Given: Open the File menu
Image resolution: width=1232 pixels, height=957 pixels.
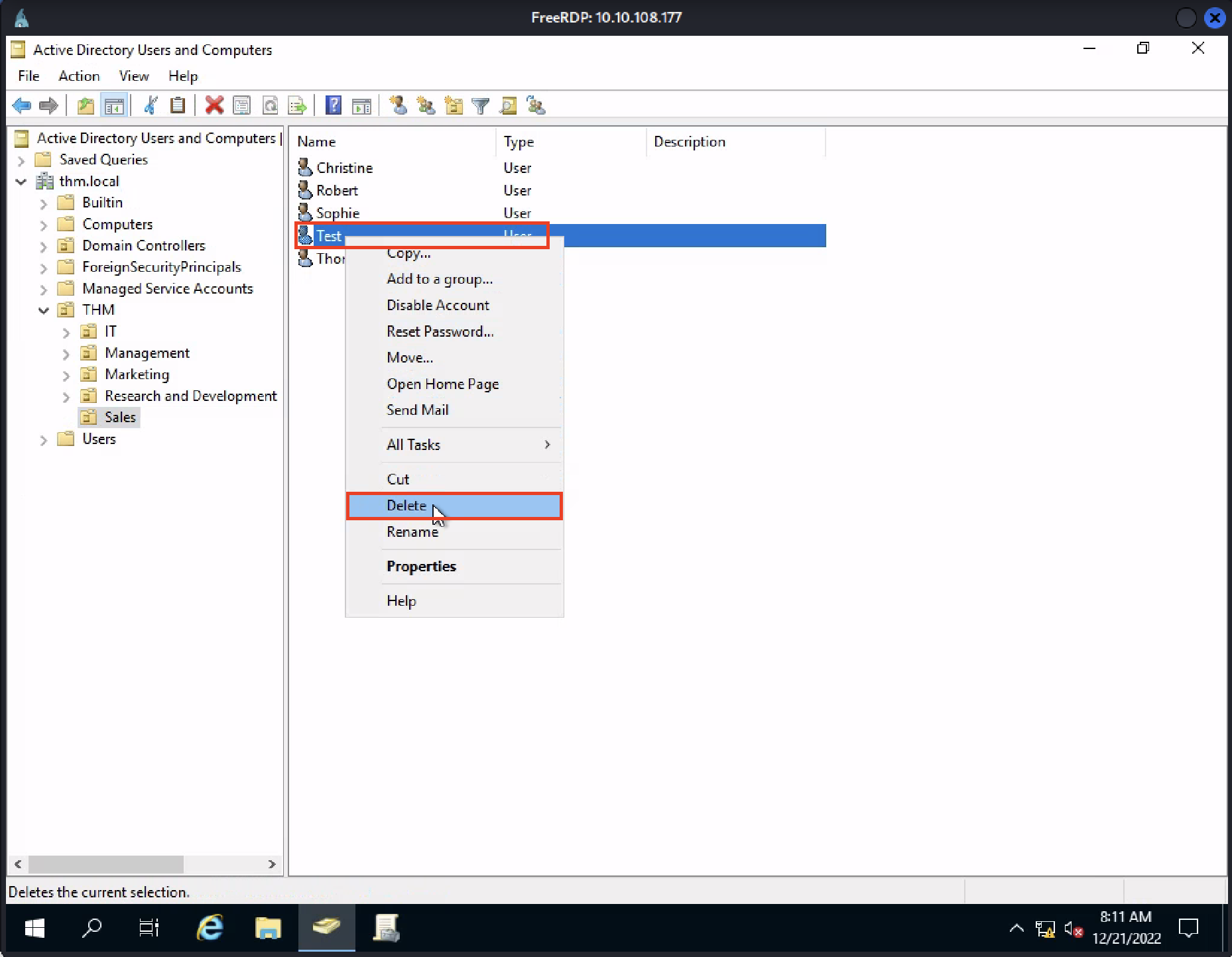Looking at the screenshot, I should (29, 76).
